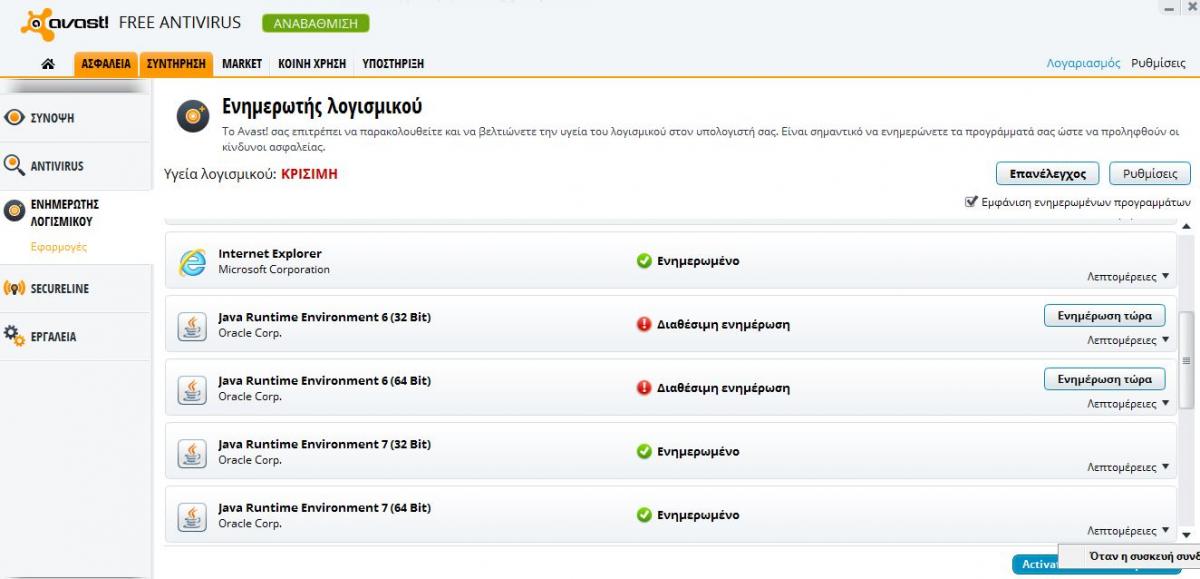The height and width of the screenshot is (579, 1200).
Task: Click the ΚΡΙΣΙΜΗ health status text
Action: [x=309, y=174]
